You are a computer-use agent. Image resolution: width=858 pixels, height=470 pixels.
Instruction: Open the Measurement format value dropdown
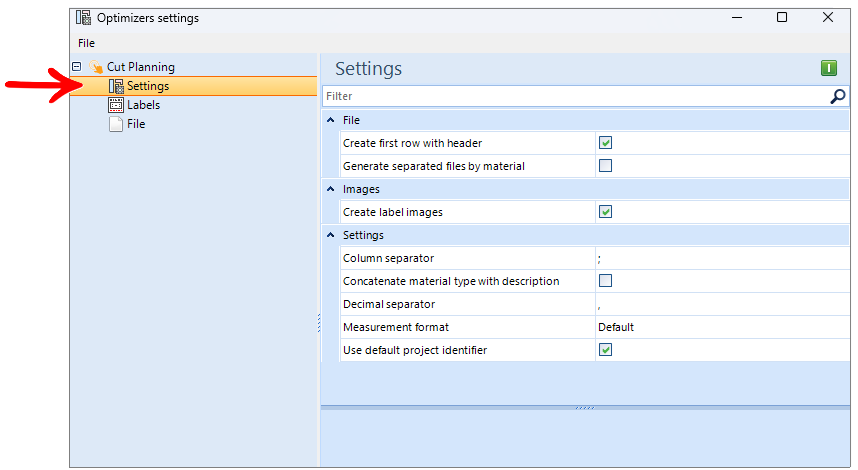[x=722, y=327]
